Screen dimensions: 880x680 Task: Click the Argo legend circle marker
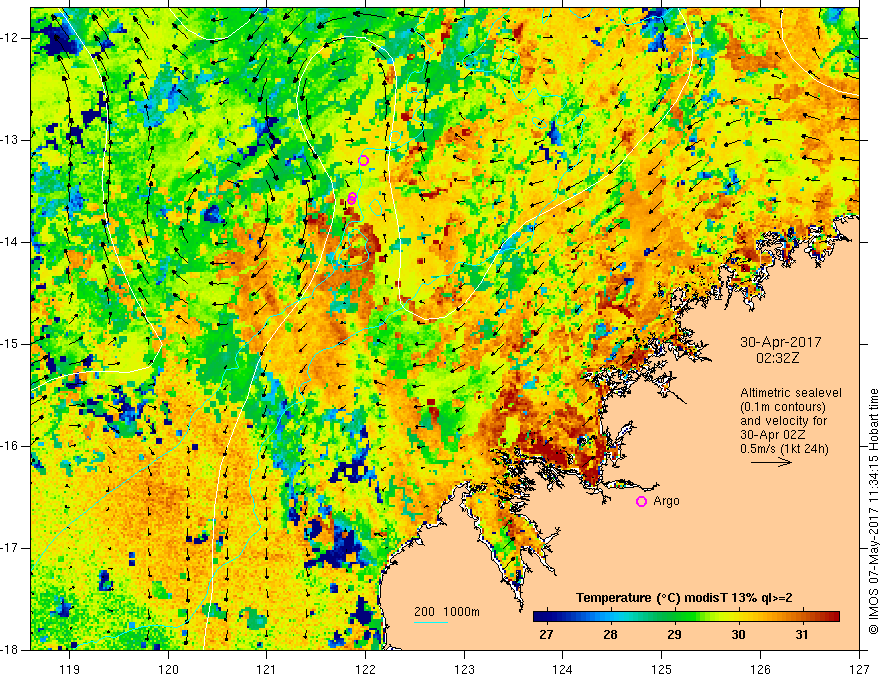[641, 501]
